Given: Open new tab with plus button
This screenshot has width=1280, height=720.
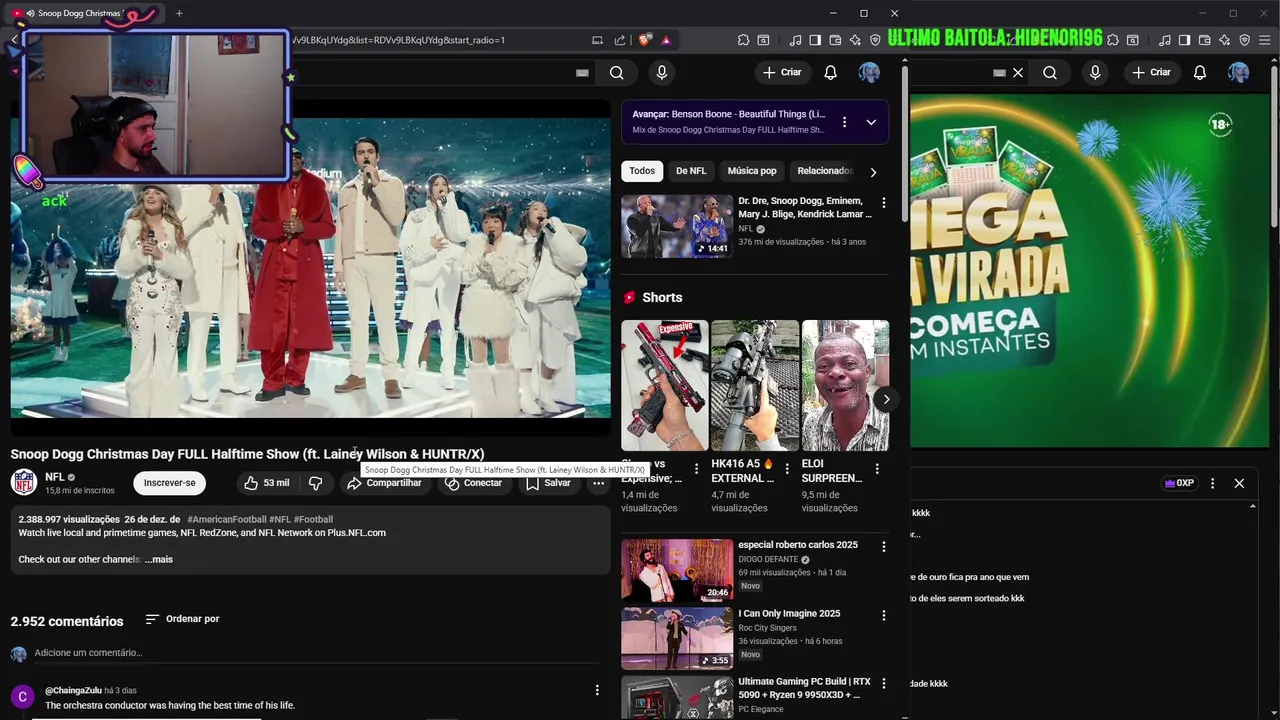Looking at the screenshot, I should pyautogui.click(x=179, y=13).
